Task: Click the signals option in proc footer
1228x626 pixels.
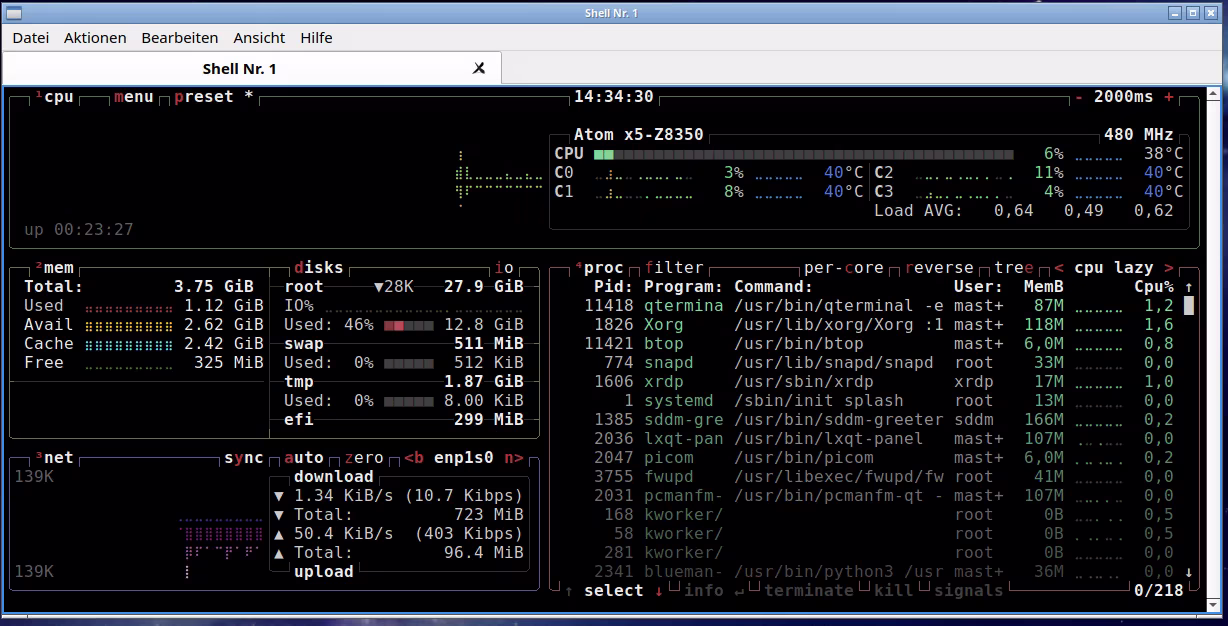Action: click(969, 591)
